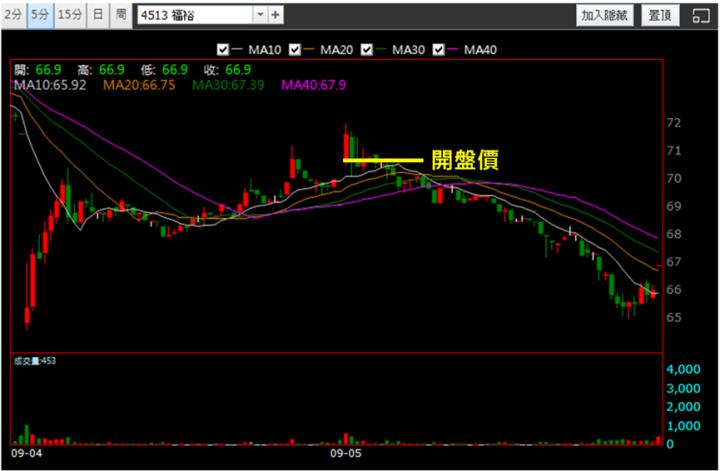
Task: Switch to the 2分 timeframe tab
Action: coord(13,15)
